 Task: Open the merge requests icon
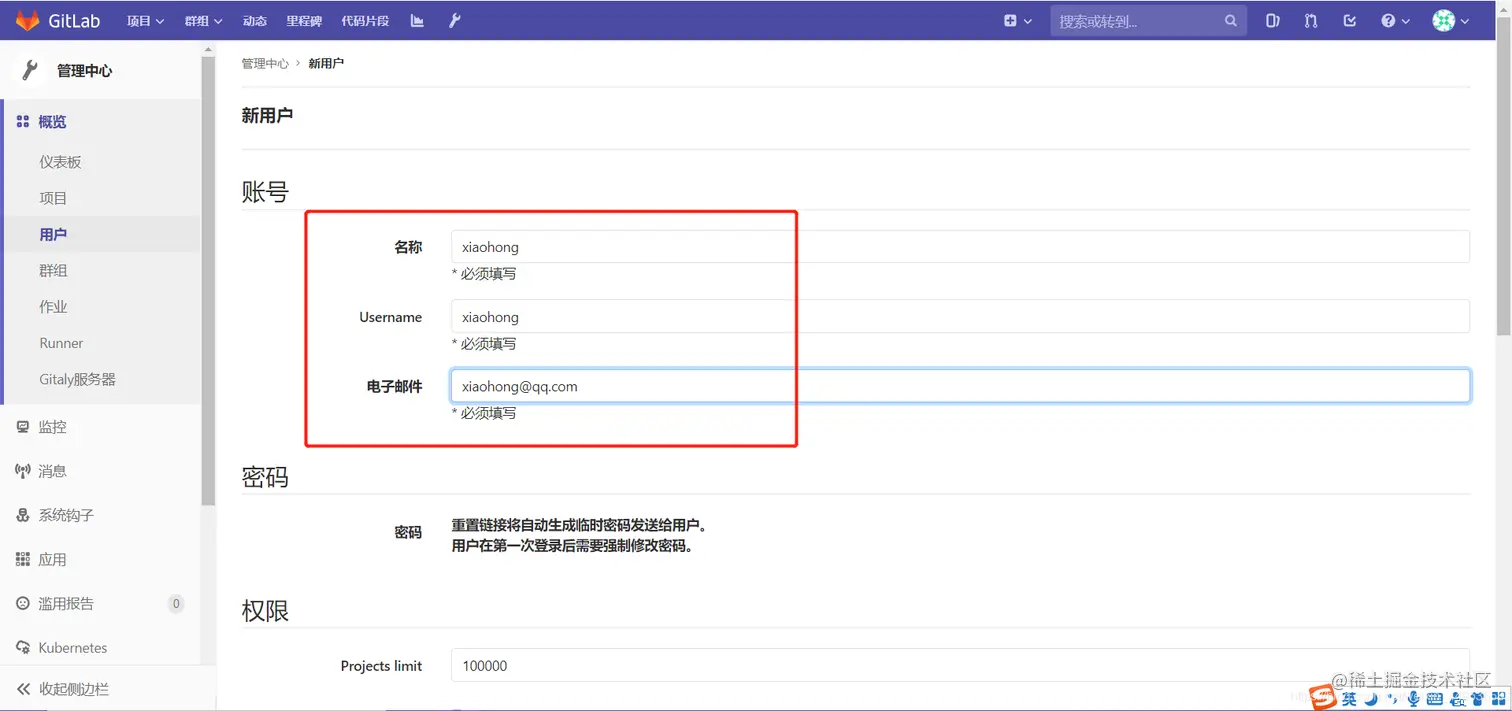1311,20
